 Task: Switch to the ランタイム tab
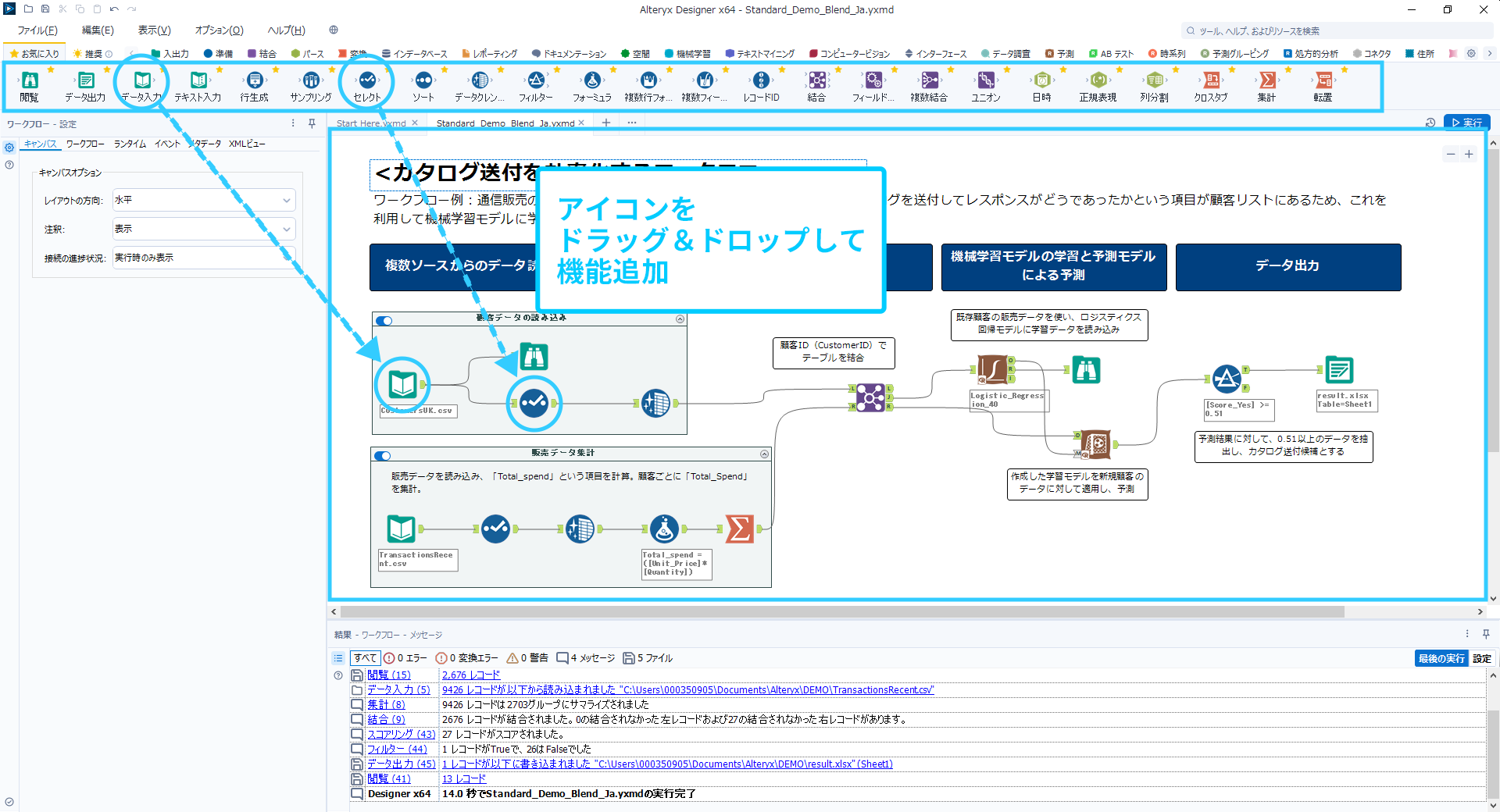pos(130,144)
